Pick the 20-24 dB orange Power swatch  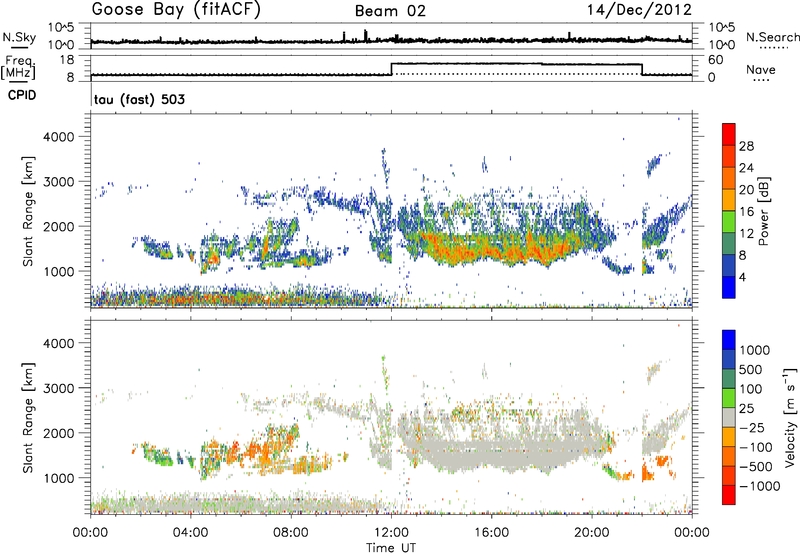point(729,178)
